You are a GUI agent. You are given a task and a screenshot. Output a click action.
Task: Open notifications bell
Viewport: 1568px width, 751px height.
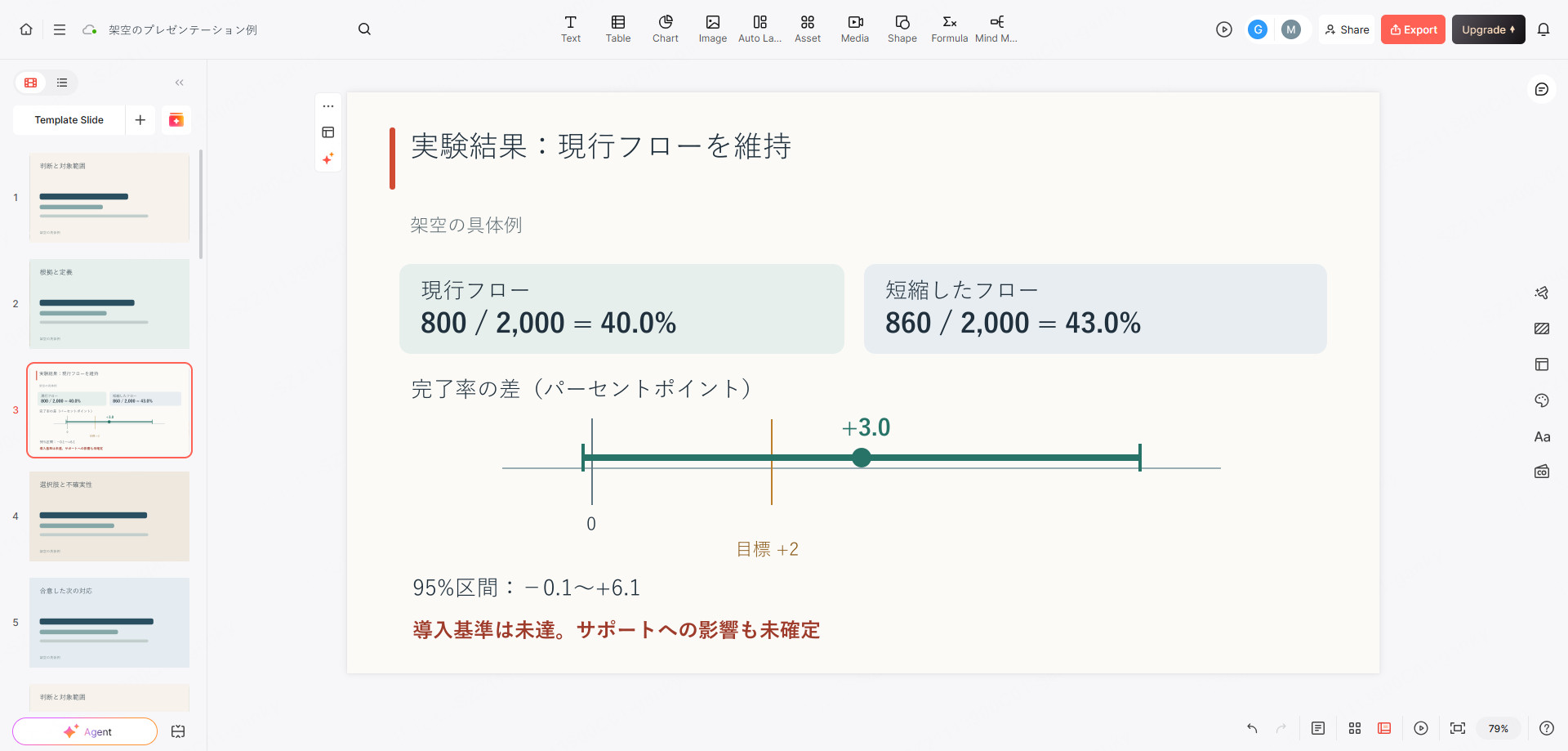[x=1543, y=29]
